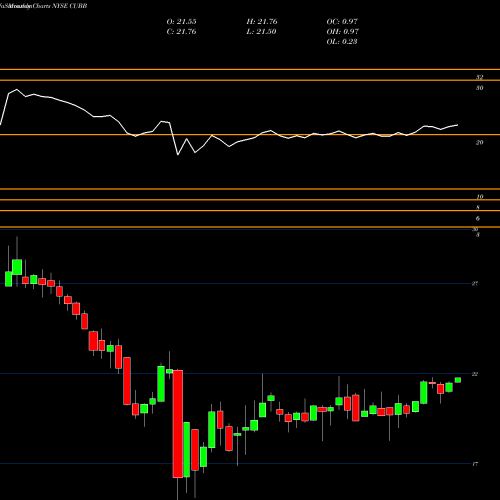Click the rightmost green candlestick

pyautogui.click(x=458, y=380)
